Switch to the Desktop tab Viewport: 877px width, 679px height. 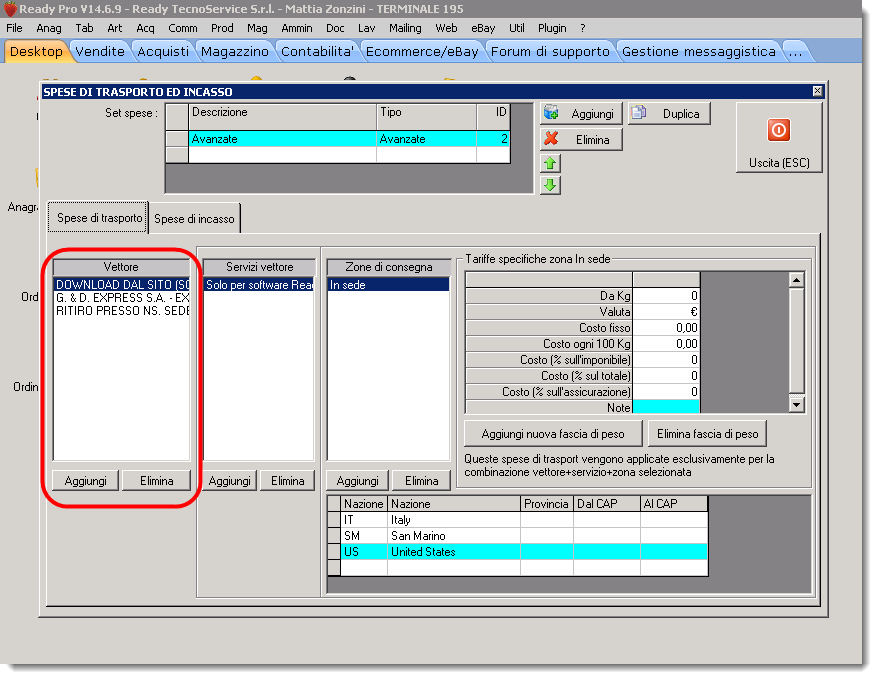pyautogui.click(x=36, y=51)
